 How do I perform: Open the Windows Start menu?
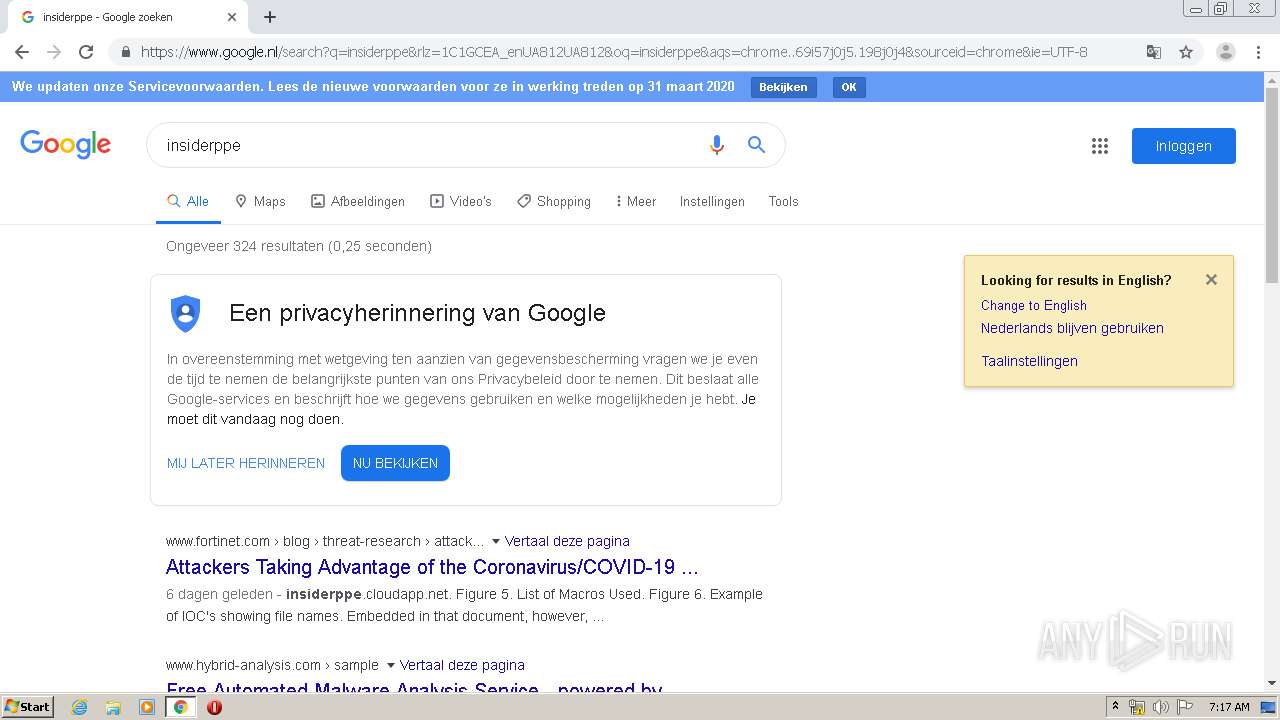[27, 707]
